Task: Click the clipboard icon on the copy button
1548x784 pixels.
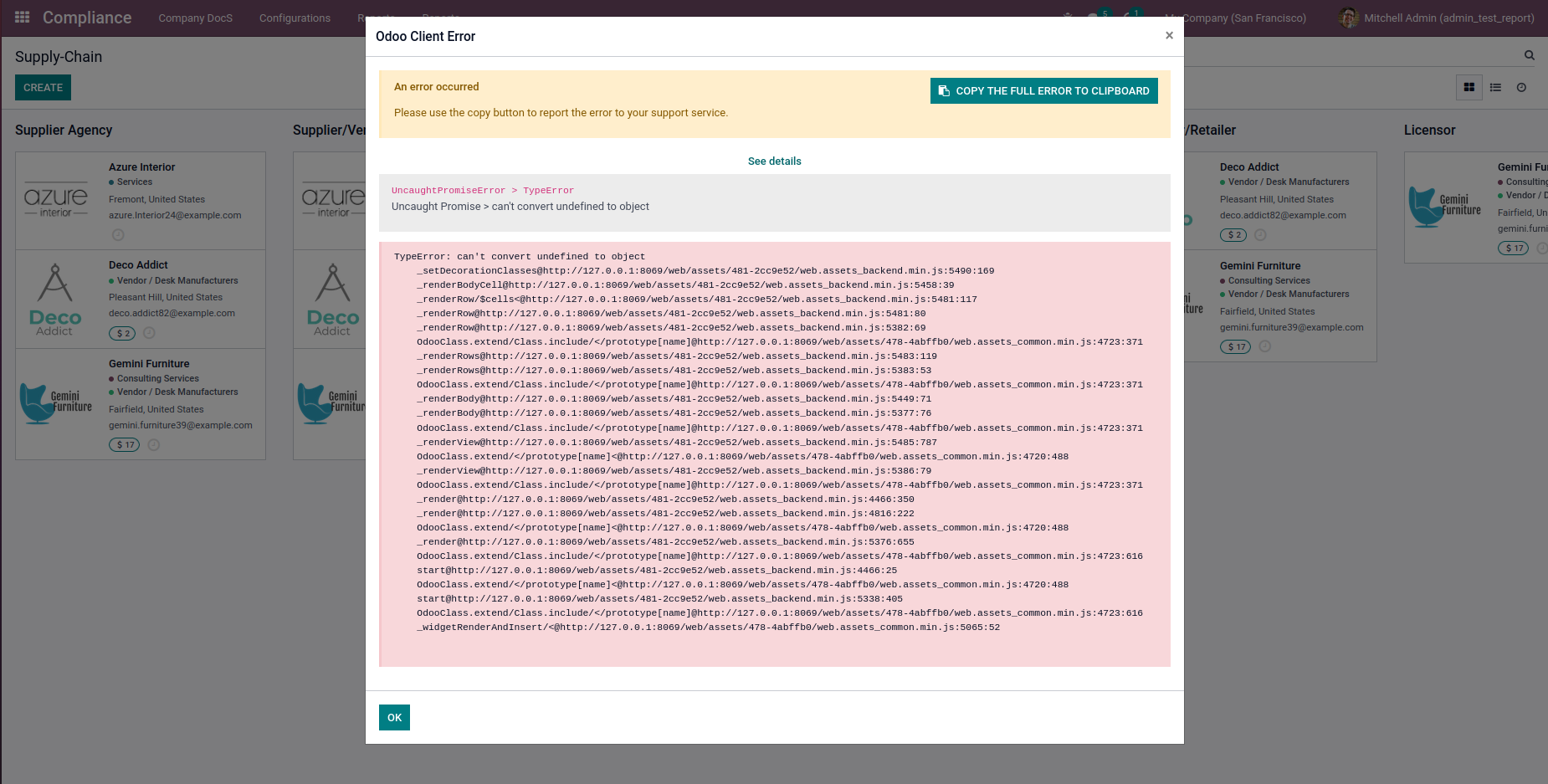Action: coord(945,90)
